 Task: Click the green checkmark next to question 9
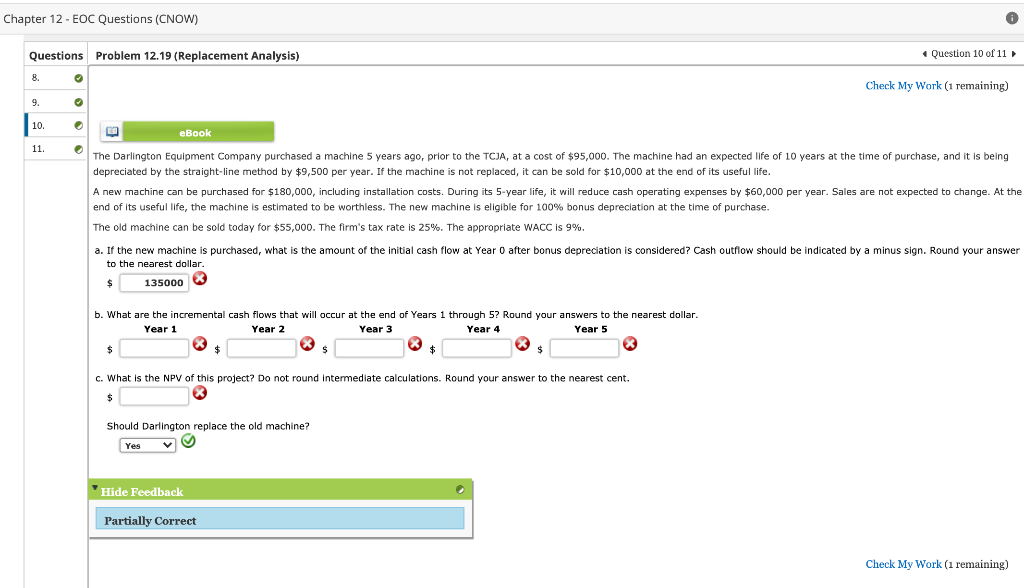click(x=79, y=101)
